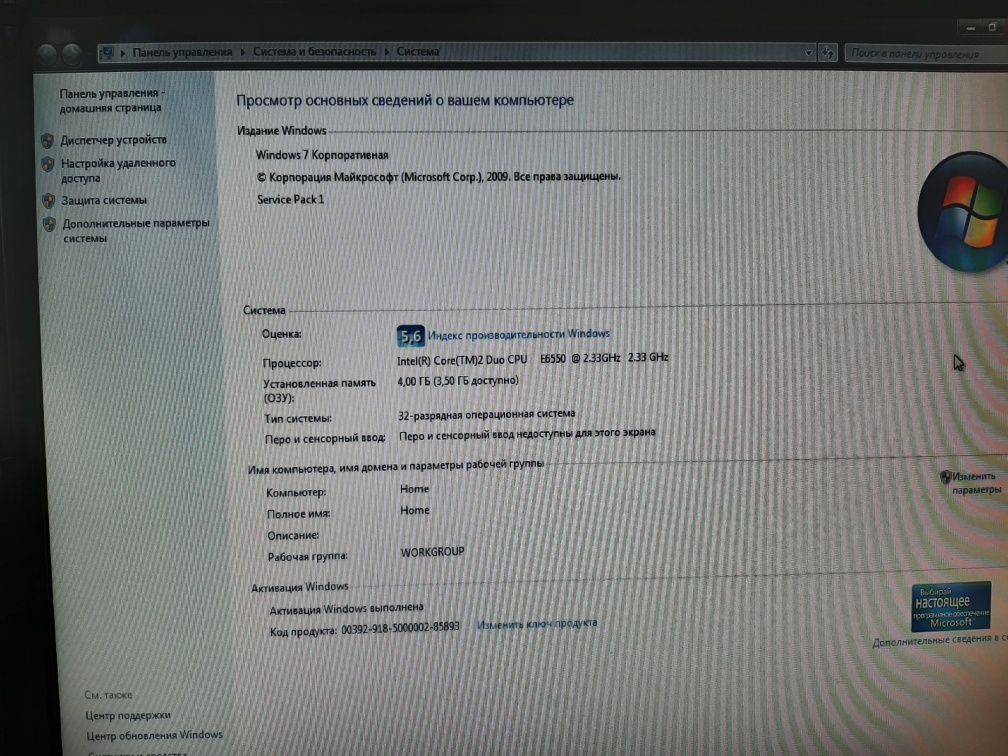Click the computer icon in address bar
The width and height of the screenshot is (1008, 756).
(107, 53)
